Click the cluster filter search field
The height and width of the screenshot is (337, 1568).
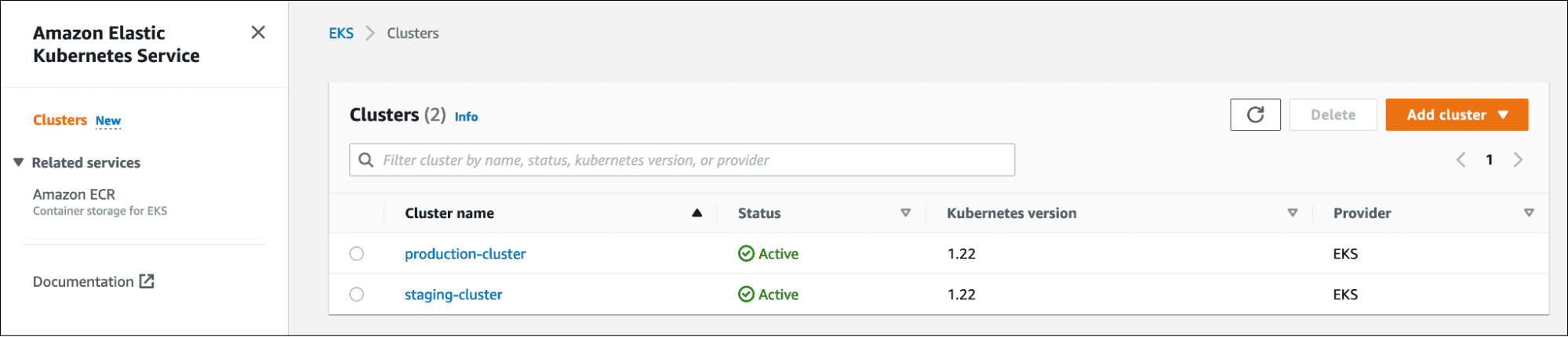point(690,160)
